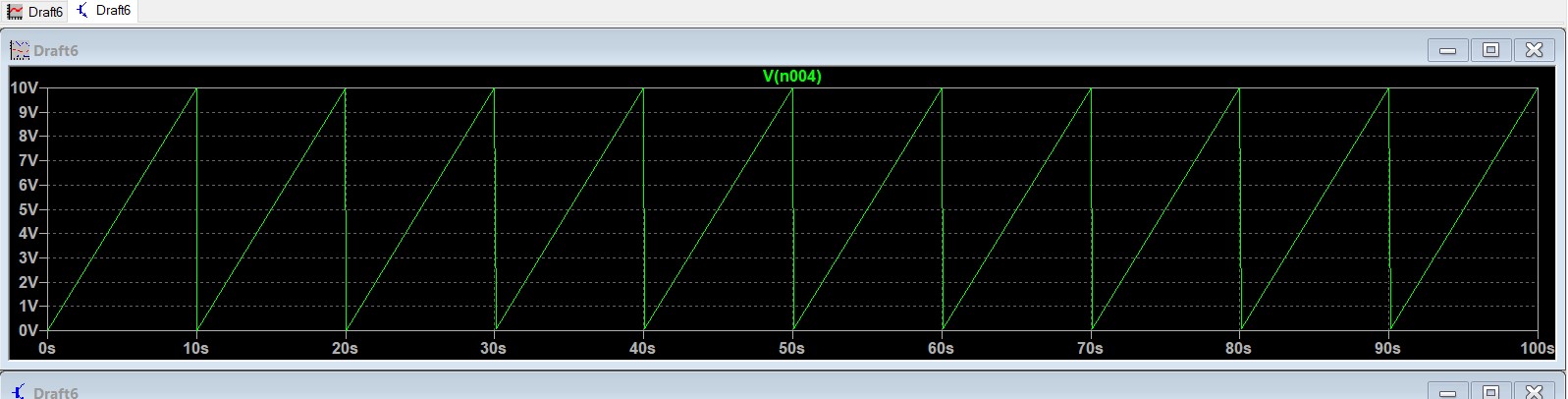The width and height of the screenshot is (1568, 399).
Task: Minimize the Draft6 waveform window
Action: [1447, 50]
